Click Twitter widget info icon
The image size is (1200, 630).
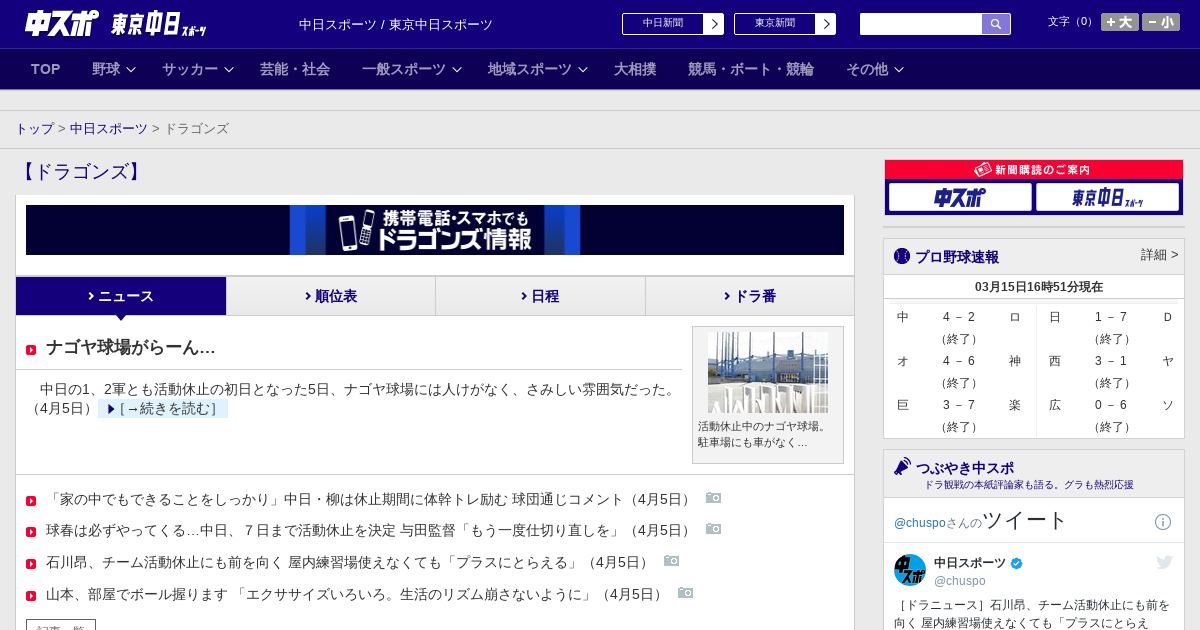(1163, 522)
